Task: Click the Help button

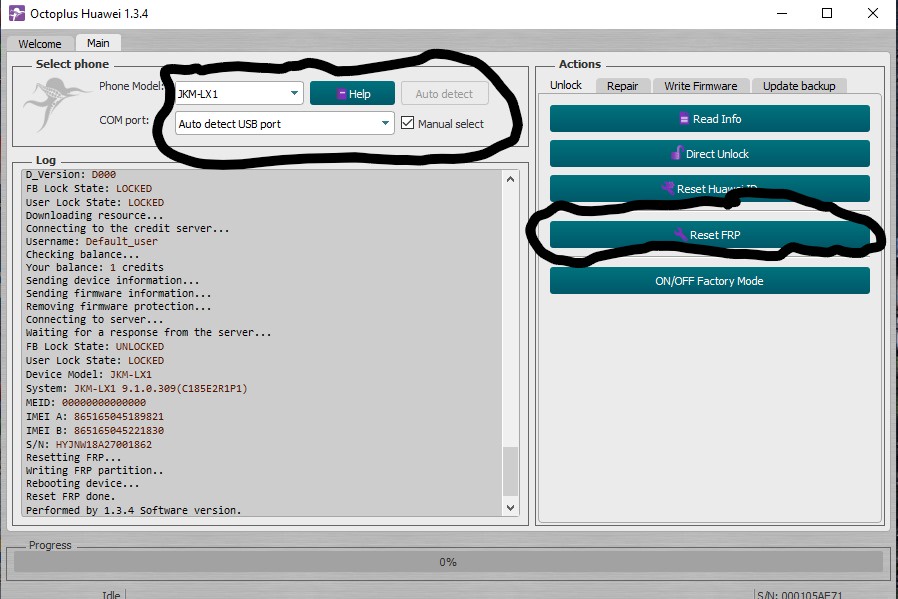Action: point(352,93)
